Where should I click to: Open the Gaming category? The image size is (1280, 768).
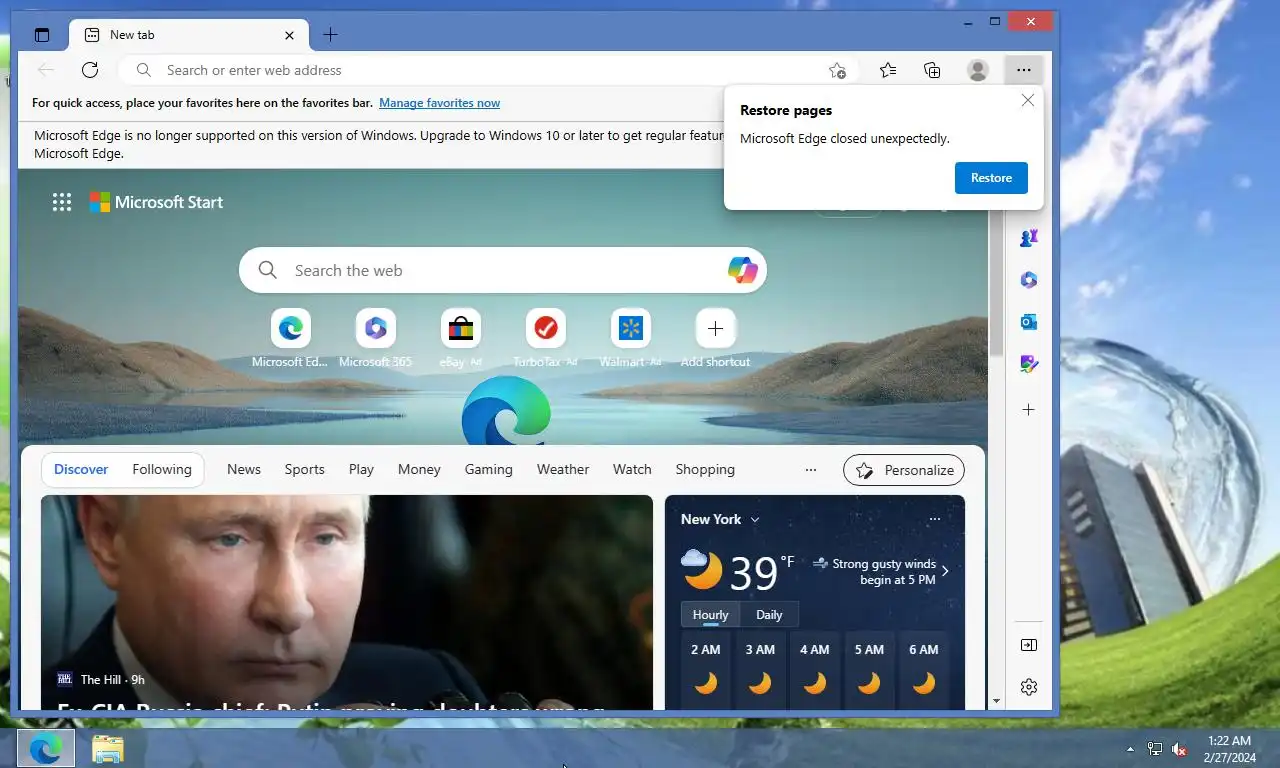pos(488,469)
